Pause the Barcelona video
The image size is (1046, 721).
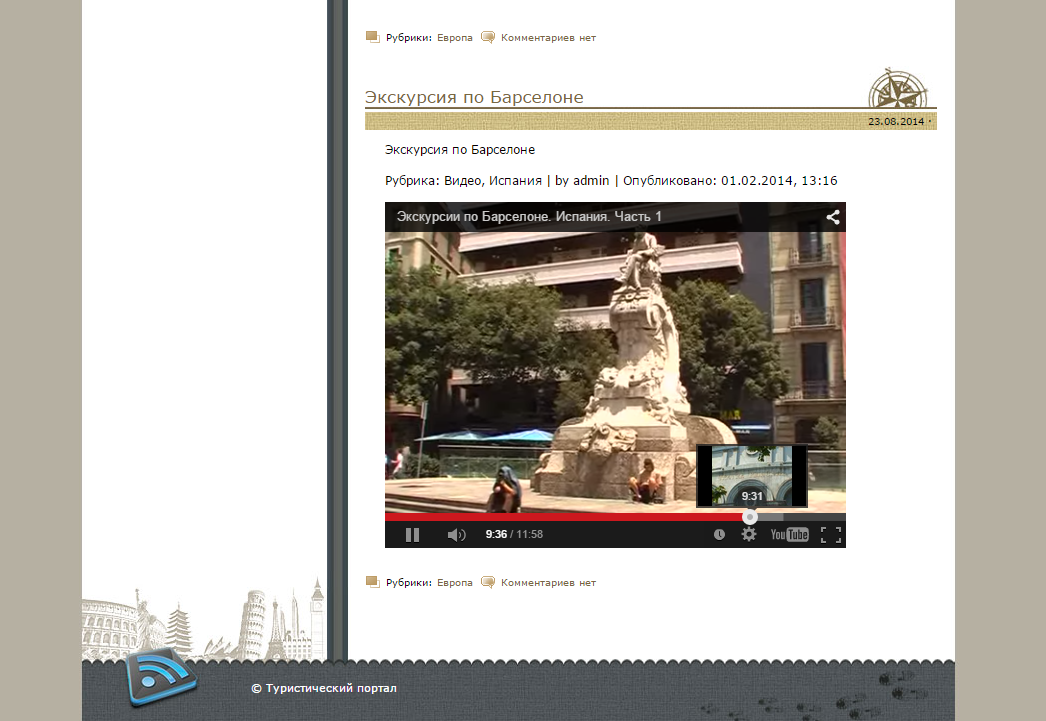click(412, 535)
